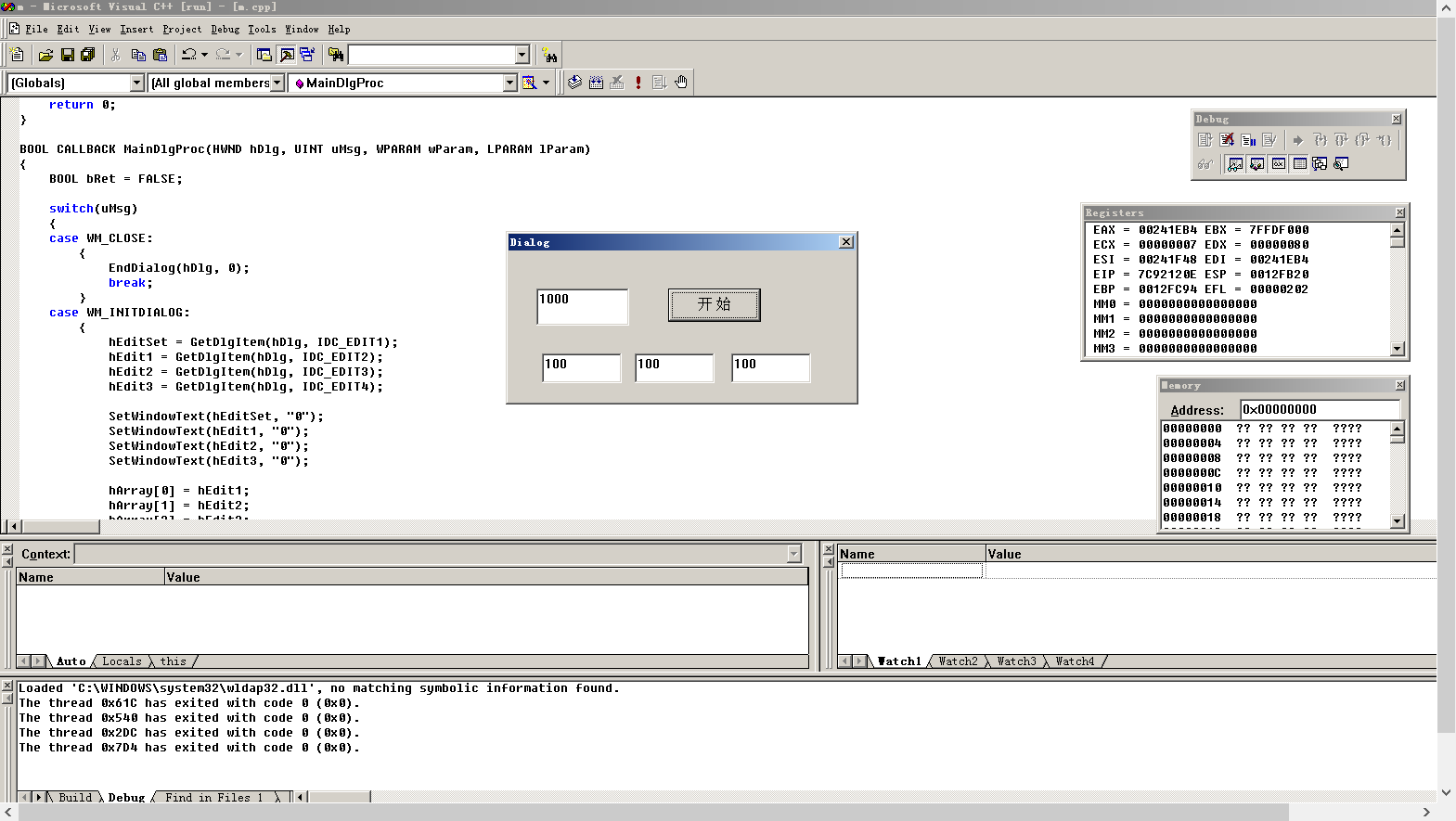Click the WizardBar actions wand icon
The image size is (1456, 821).
point(529,83)
